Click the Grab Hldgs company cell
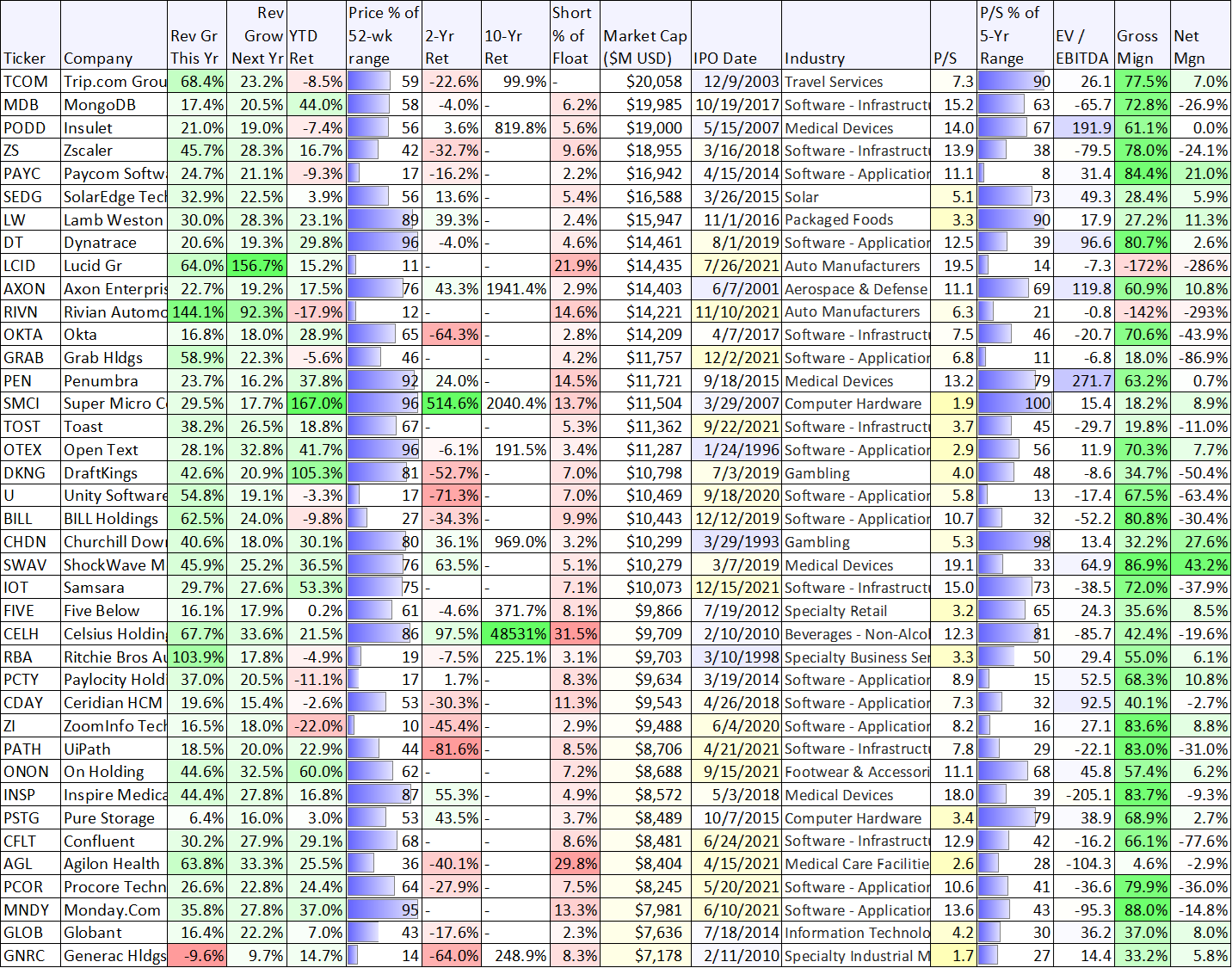This screenshot has width=1232, height=968. (114, 358)
